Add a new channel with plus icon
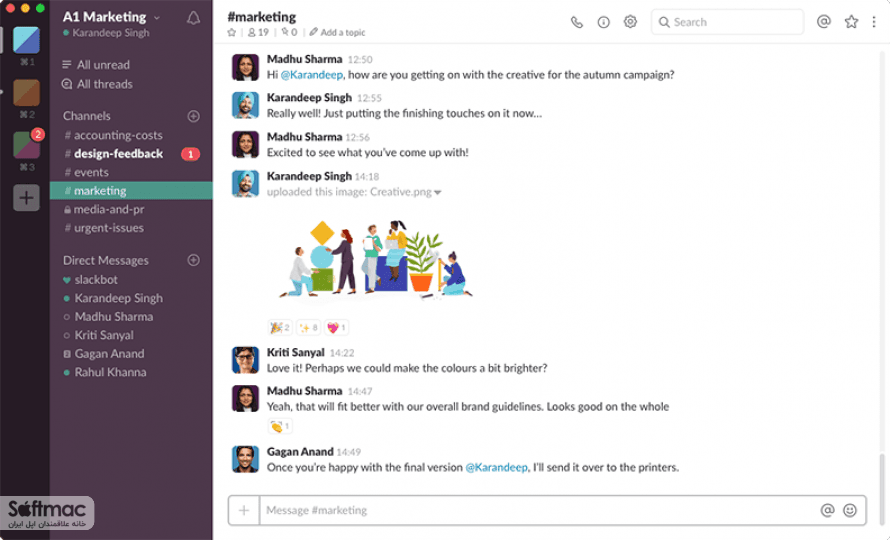Screen dimensions: 890x540 coord(194,116)
